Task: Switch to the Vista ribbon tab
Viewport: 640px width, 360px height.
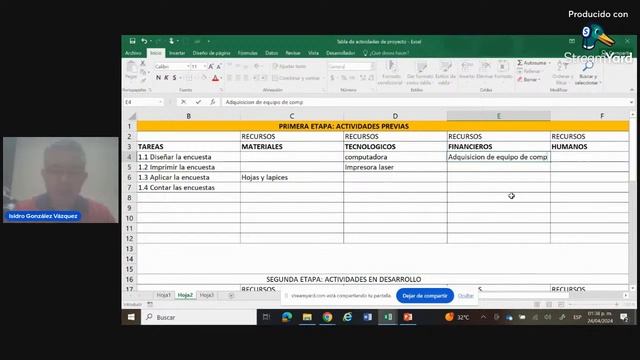Action: [313, 53]
